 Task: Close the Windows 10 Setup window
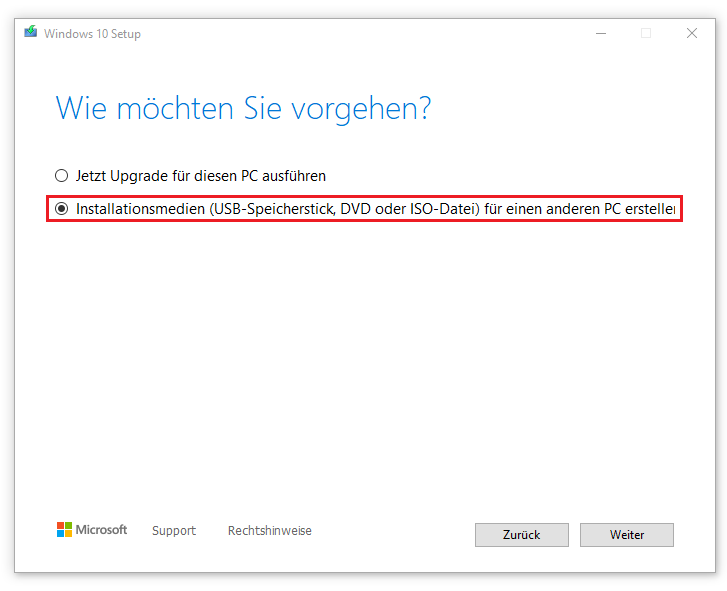(692, 33)
